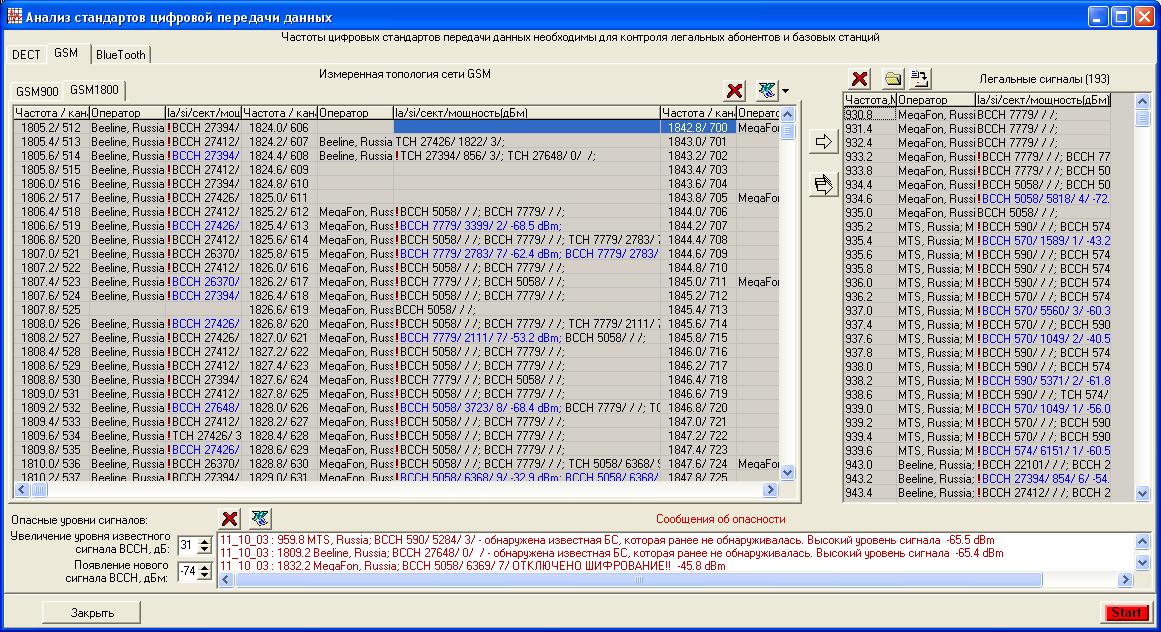This screenshot has width=1161, height=632.
Task: Click the red Start button
Action: [1126, 613]
